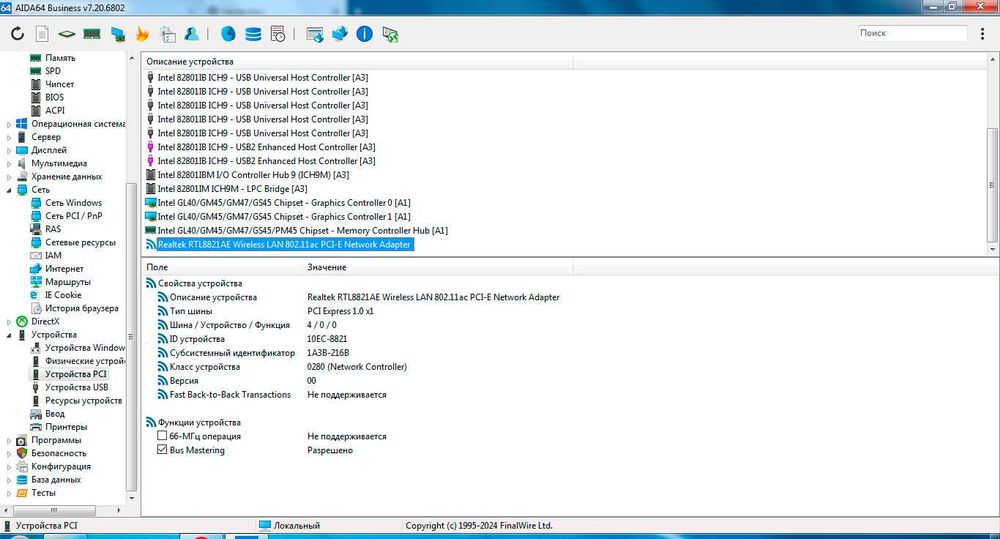
Task: Open Интернет tree node
Action: 64,269
